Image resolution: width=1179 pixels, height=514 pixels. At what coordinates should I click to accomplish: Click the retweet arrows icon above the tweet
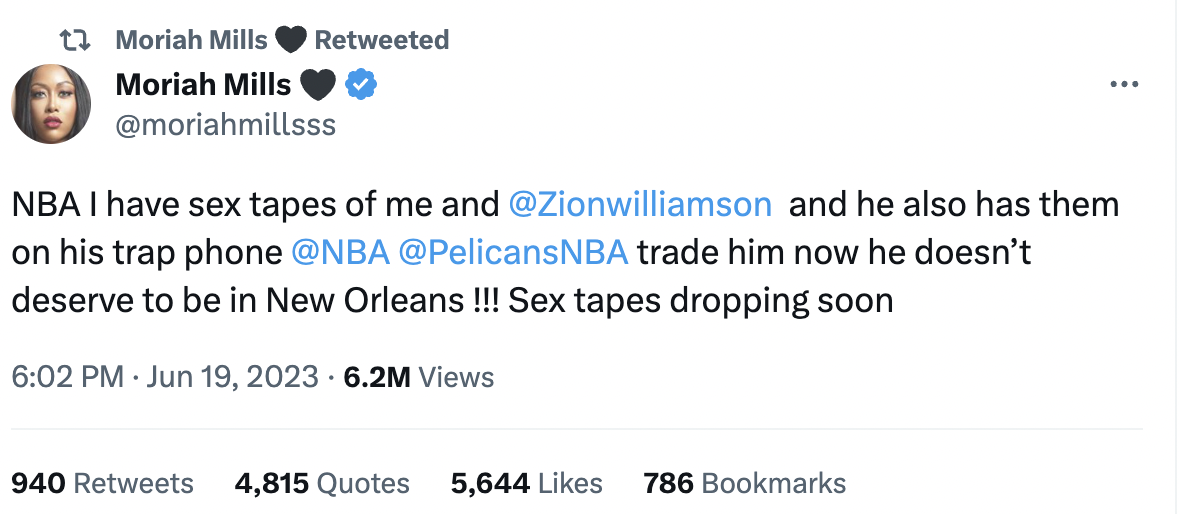tap(75, 40)
